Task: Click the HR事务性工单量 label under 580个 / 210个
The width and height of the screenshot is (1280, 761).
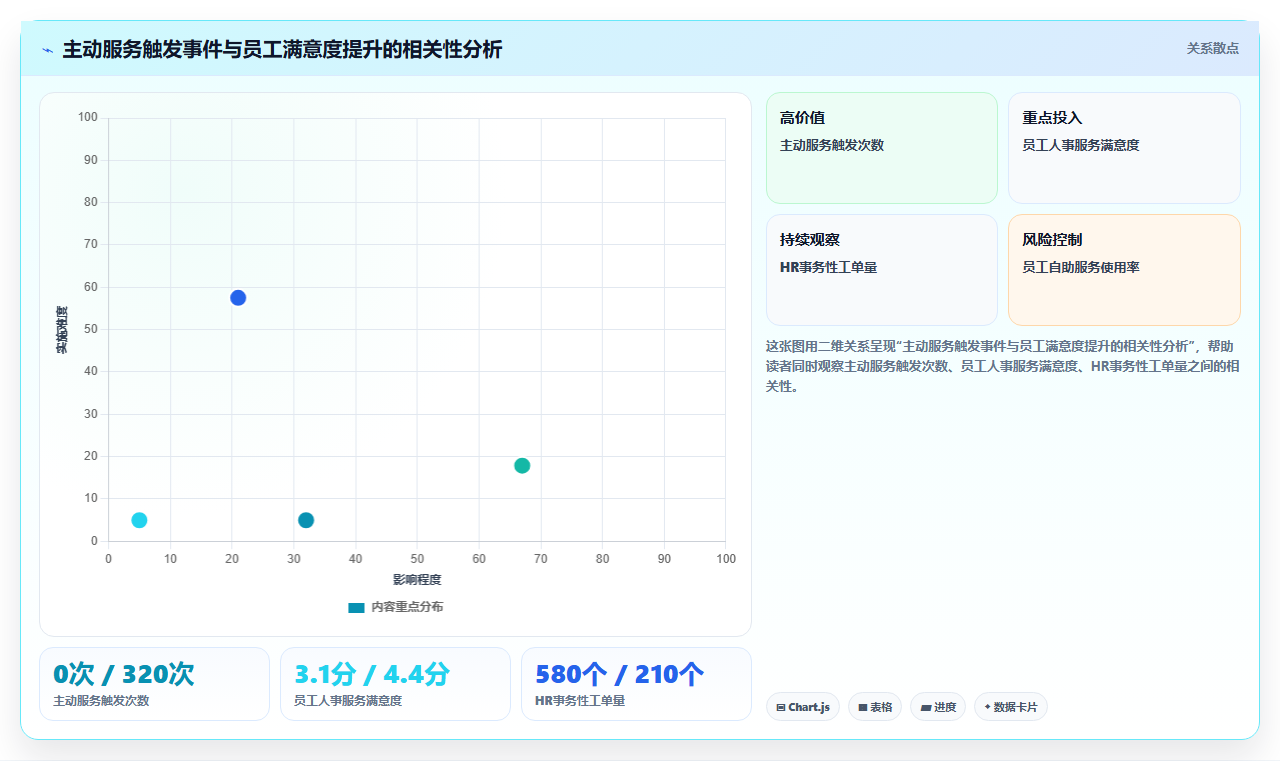Action: [x=580, y=701]
